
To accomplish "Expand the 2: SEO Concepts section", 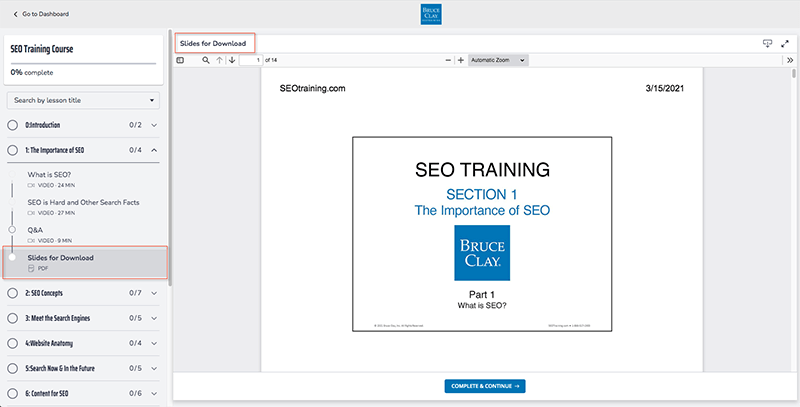I will 154,293.
